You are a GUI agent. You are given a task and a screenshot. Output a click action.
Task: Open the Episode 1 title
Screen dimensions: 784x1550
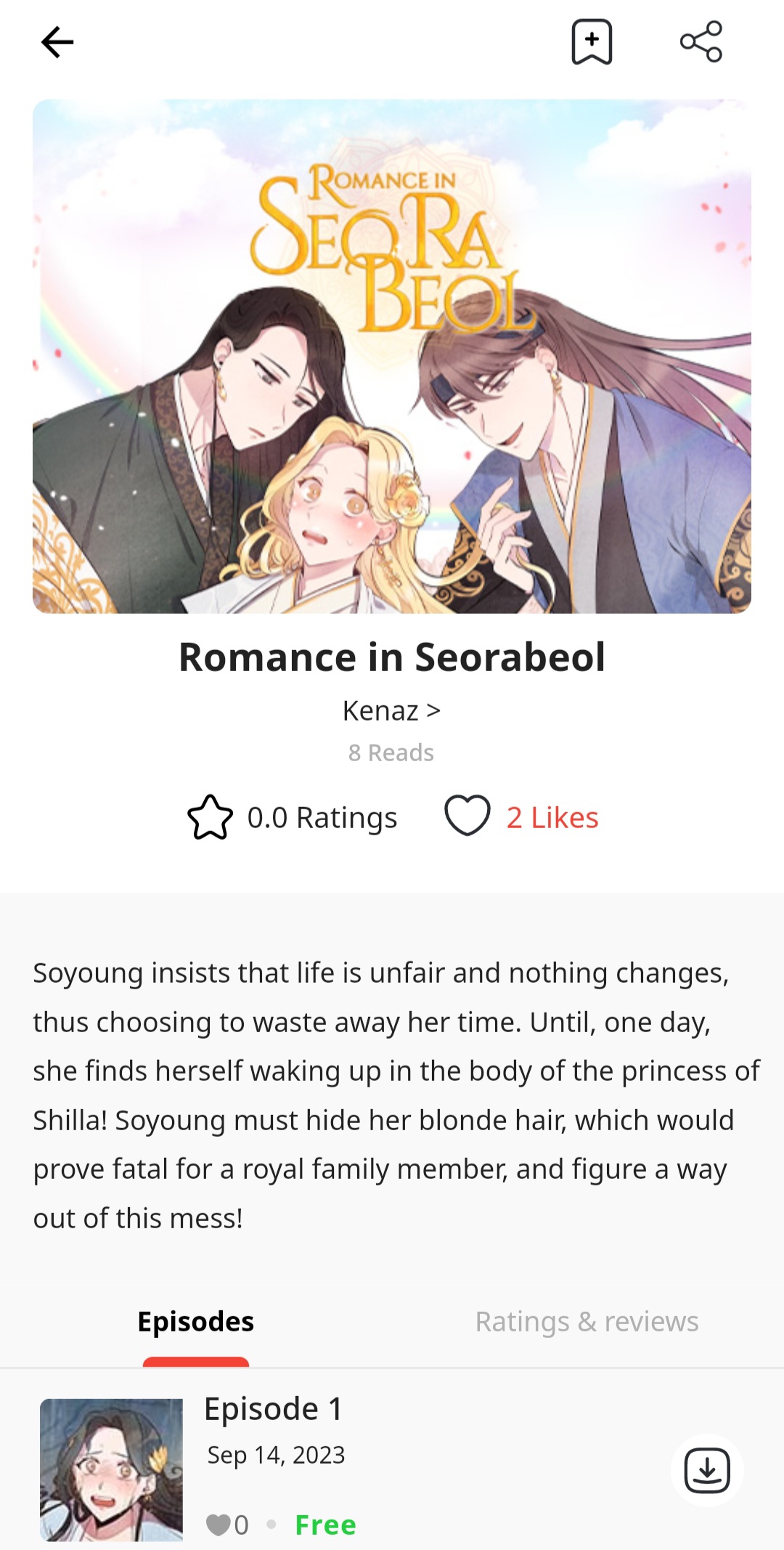point(273,1408)
